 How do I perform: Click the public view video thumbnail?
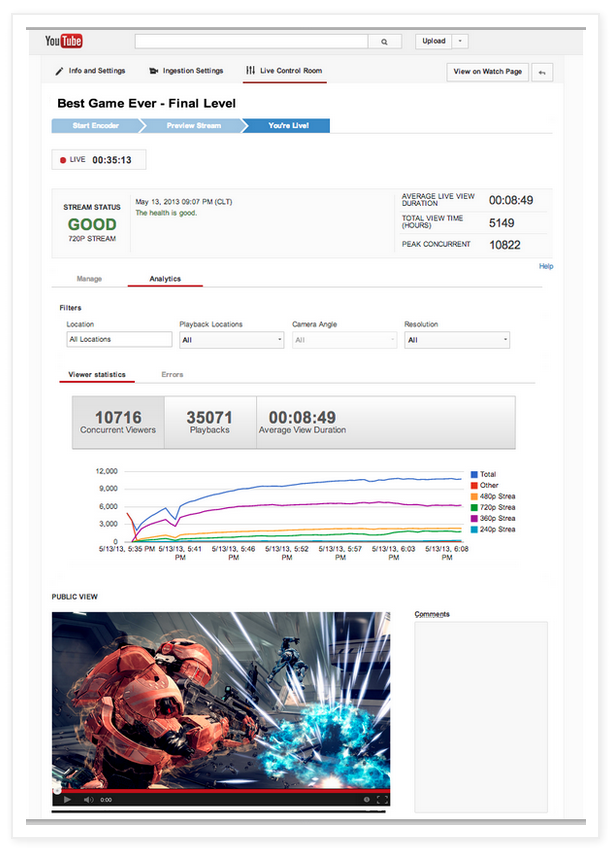(221, 700)
